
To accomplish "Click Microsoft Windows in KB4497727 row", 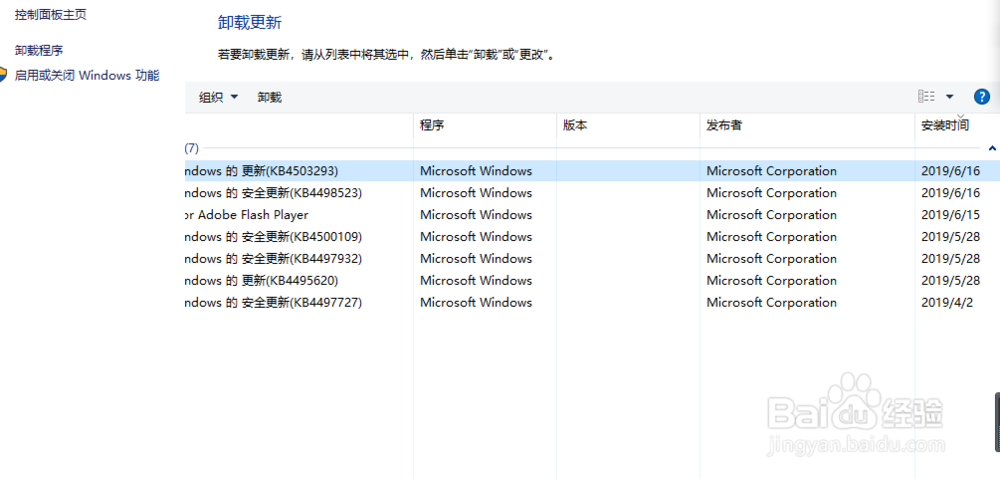I will pyautogui.click(x=476, y=302).
